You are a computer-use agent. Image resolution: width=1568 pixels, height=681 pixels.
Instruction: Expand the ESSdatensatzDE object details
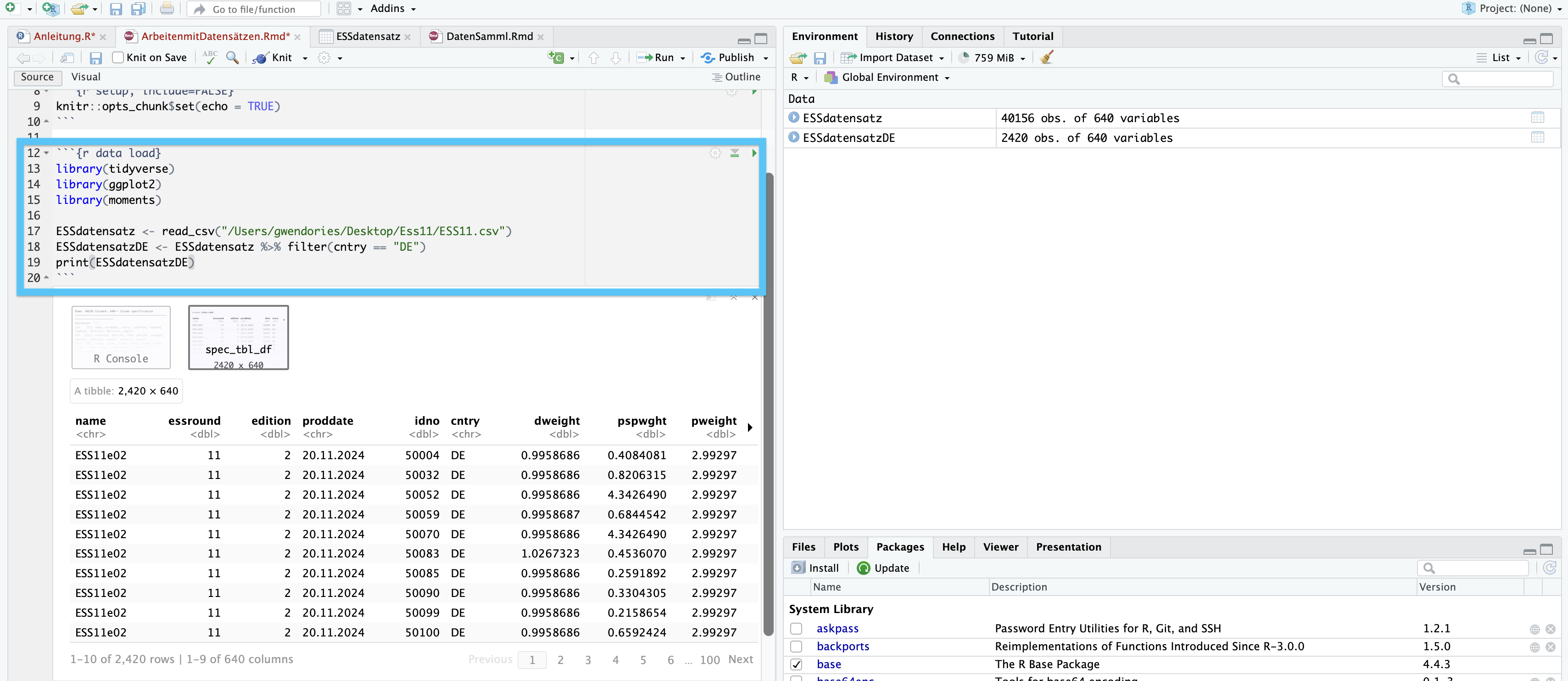(794, 137)
